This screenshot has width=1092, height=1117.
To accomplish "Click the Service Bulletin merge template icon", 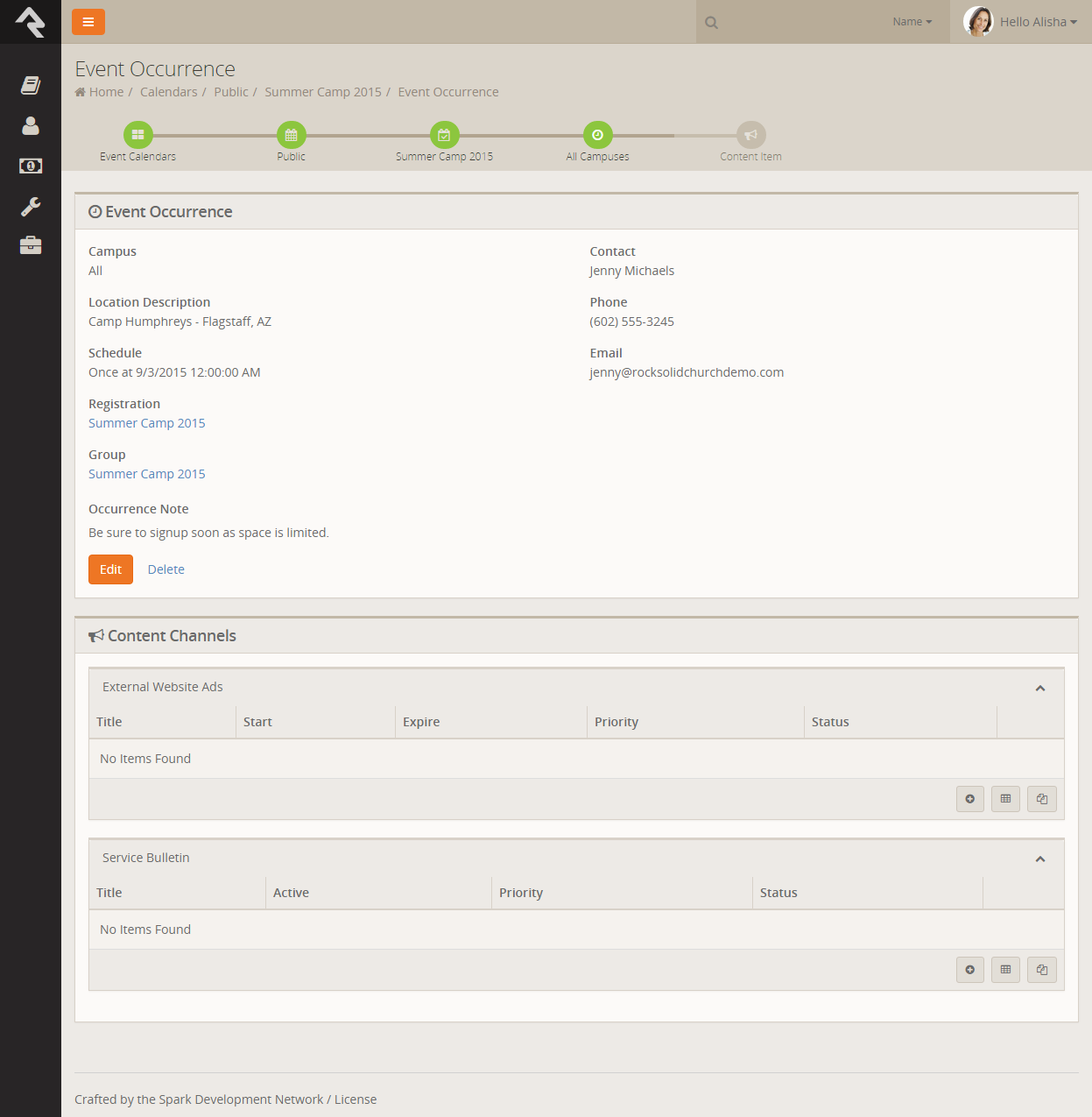I will pos(1041,970).
